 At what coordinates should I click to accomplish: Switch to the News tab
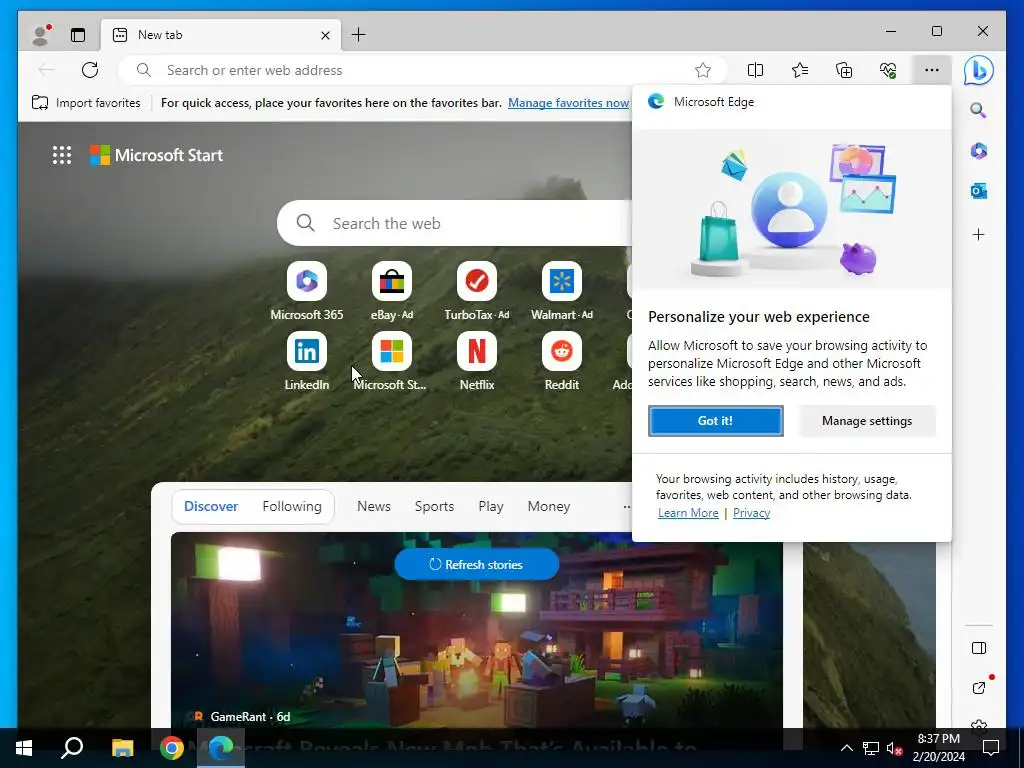click(x=374, y=506)
